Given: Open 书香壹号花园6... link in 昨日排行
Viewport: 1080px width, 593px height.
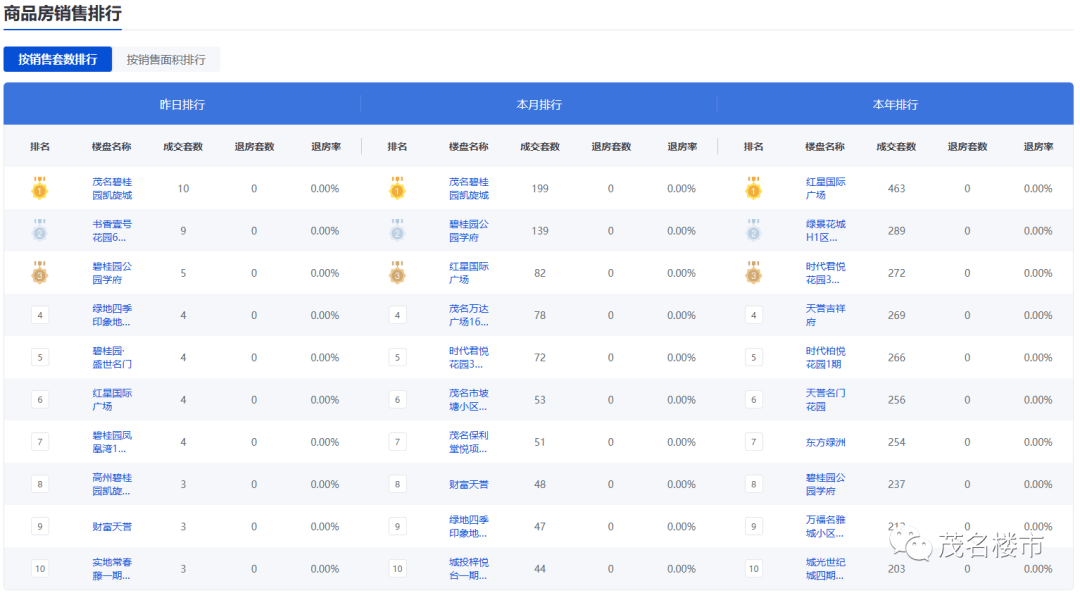Looking at the screenshot, I should tap(112, 231).
